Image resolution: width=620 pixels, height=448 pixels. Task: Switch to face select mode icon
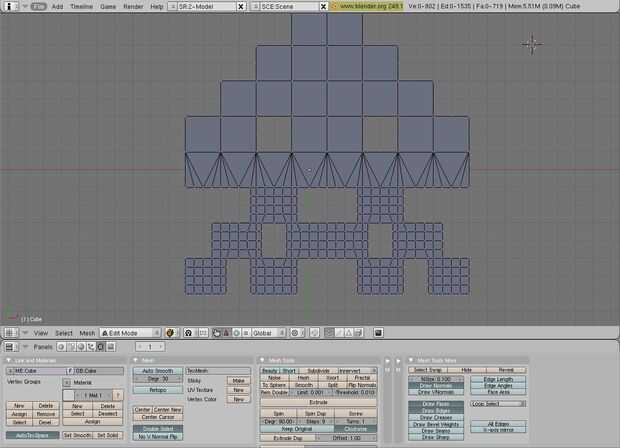348,333
